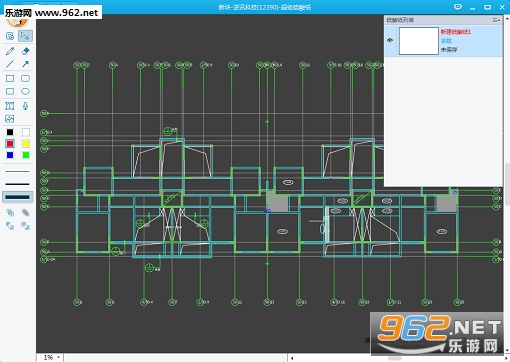The height and width of the screenshot is (362, 510).
Task: Open the 1% zoom level dropdown
Action: [59, 357]
